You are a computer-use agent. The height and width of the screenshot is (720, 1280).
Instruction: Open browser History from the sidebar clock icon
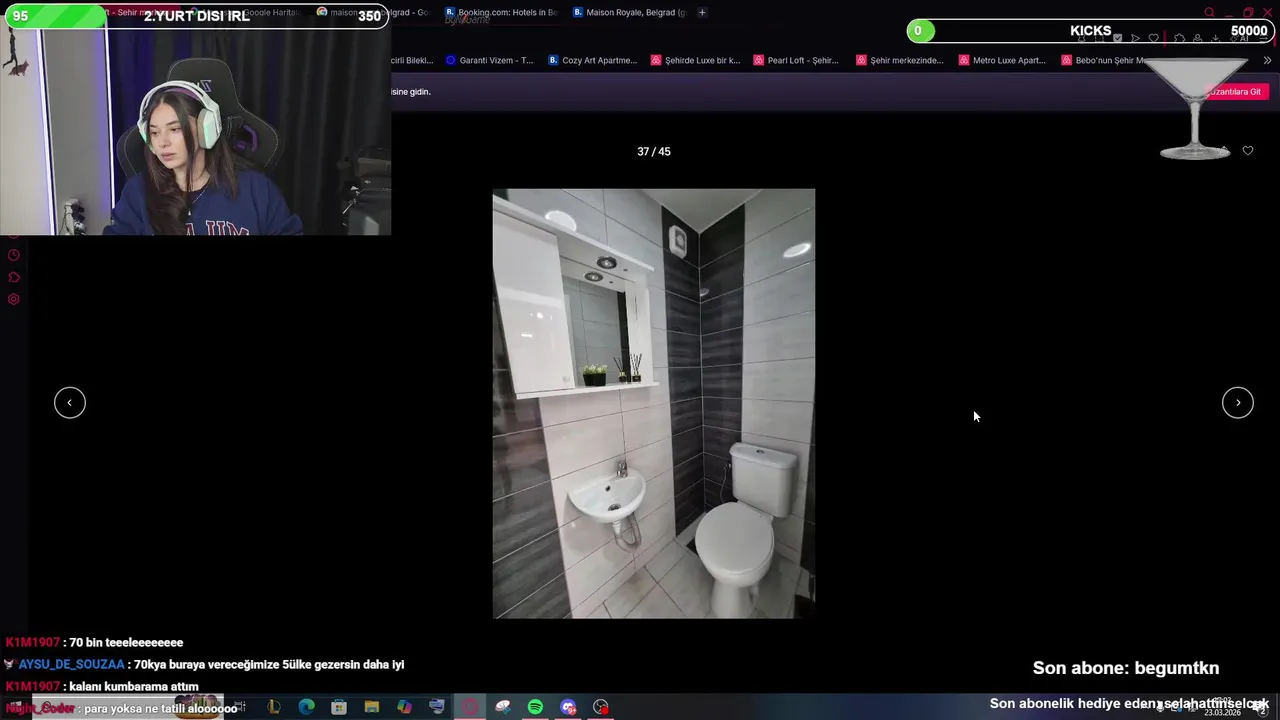coord(14,255)
